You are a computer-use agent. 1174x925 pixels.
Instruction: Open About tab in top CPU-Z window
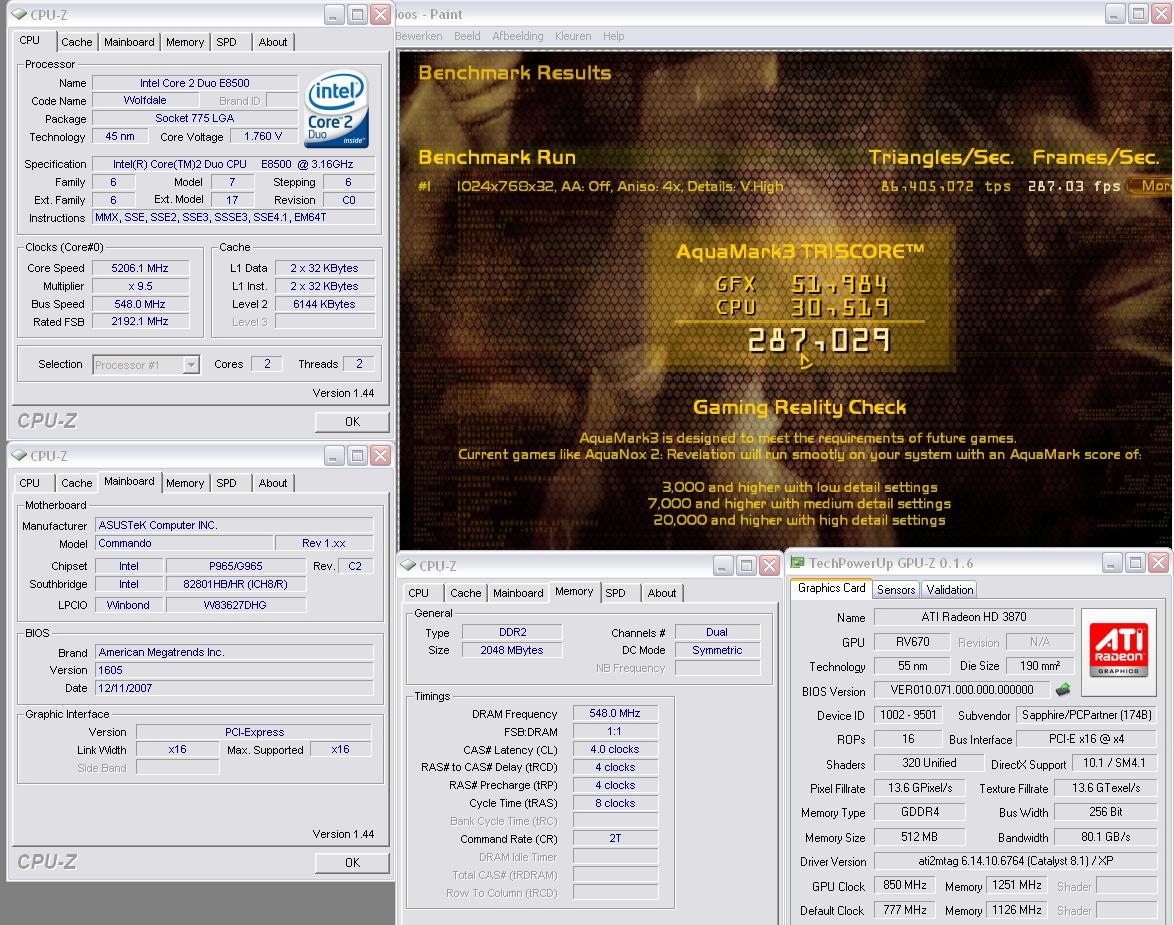tap(273, 42)
